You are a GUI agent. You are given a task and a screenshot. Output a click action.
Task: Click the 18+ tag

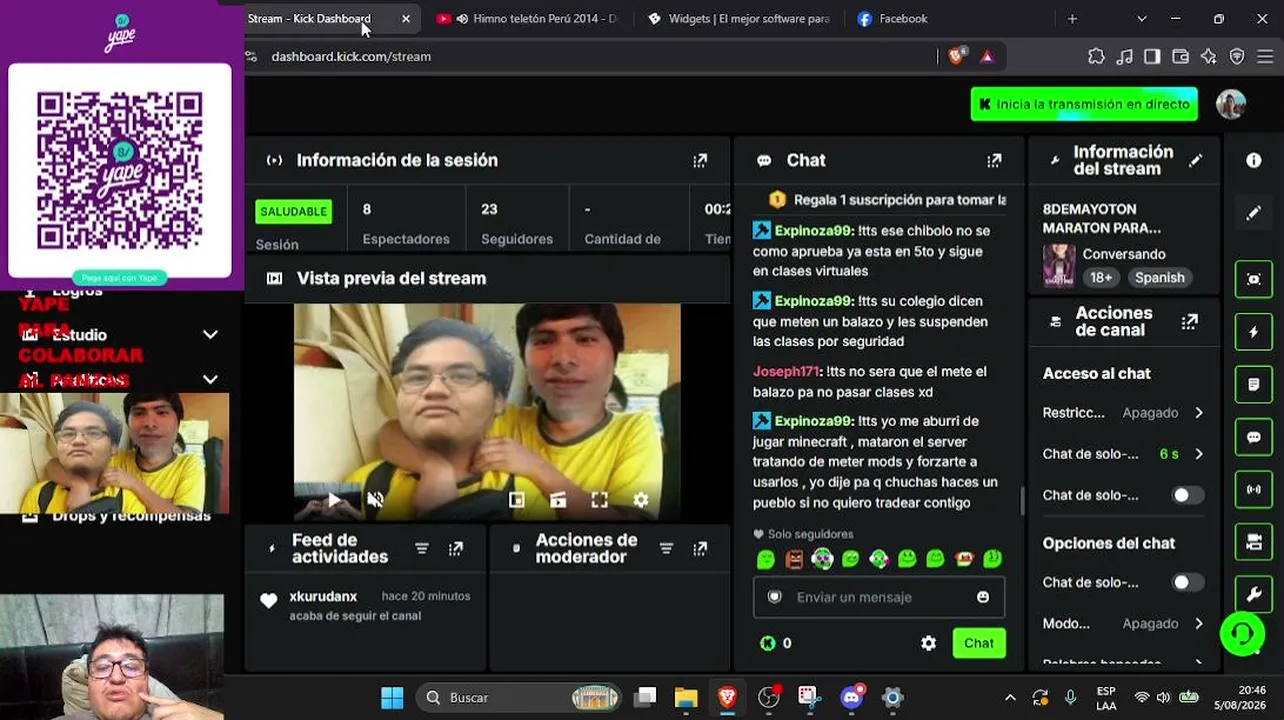click(x=1101, y=278)
